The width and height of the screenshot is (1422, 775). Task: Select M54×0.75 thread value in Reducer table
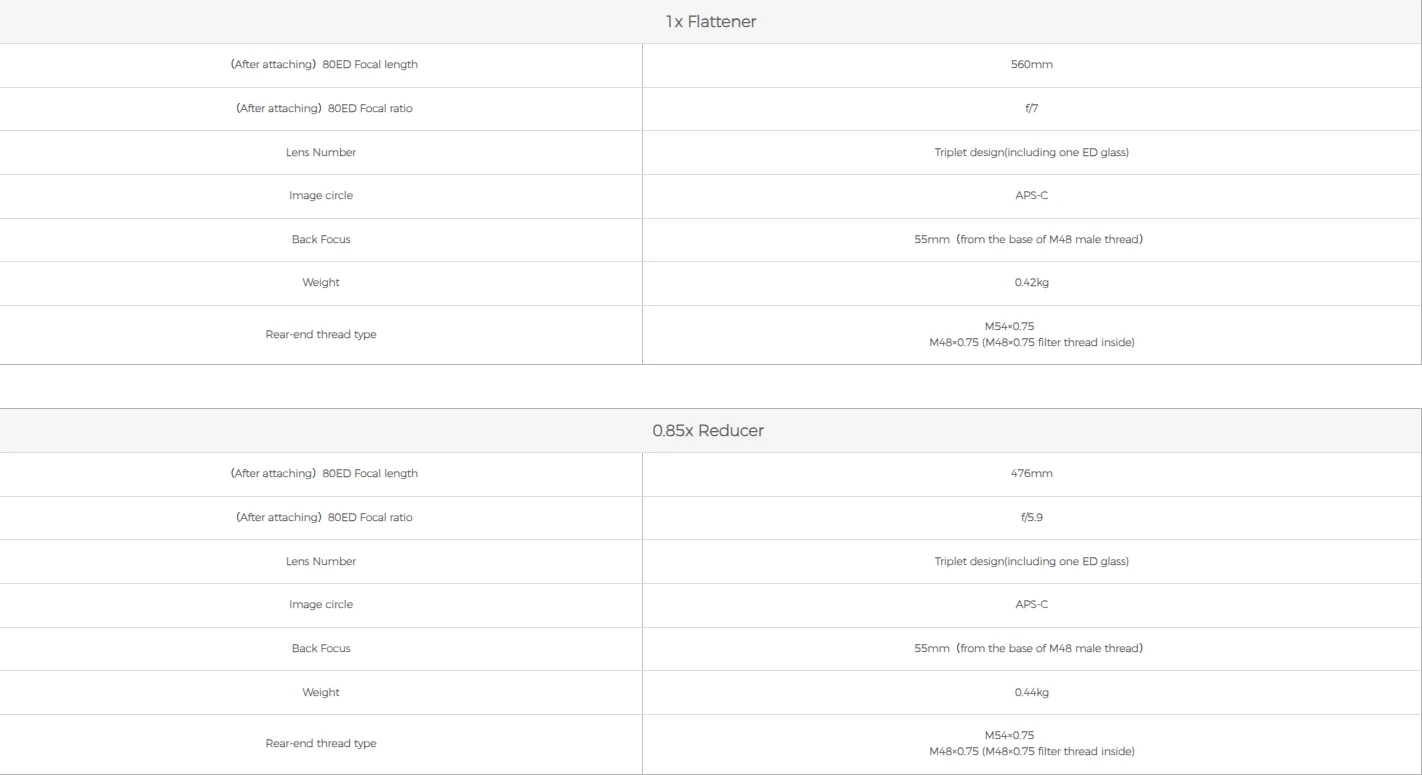pos(1009,736)
